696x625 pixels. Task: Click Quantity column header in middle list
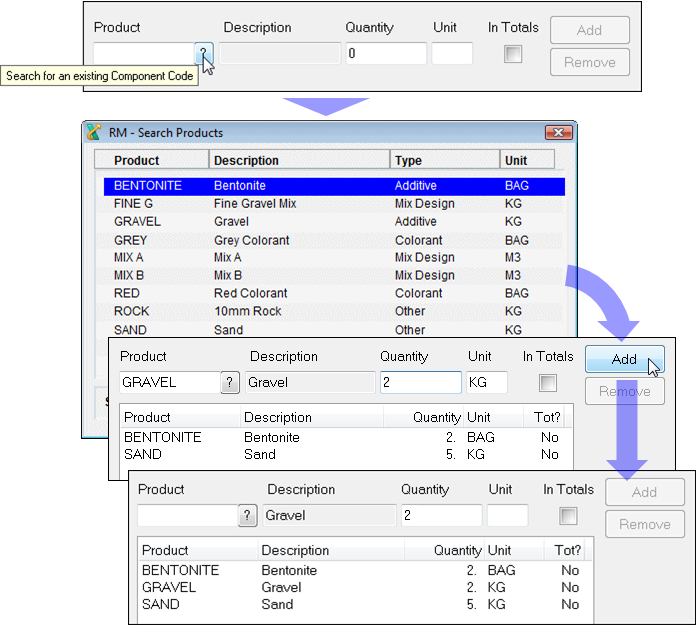coord(423,417)
